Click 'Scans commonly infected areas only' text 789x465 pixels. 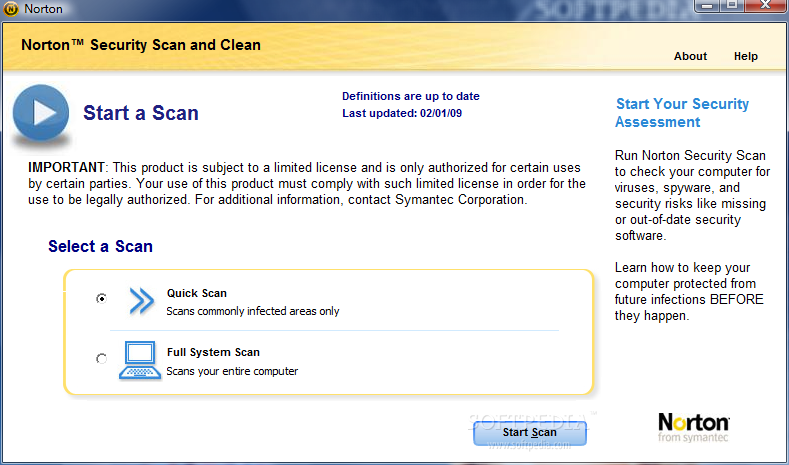[253, 312]
